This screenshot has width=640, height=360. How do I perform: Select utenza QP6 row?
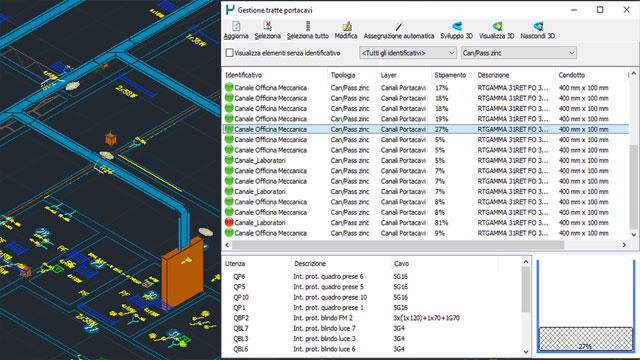(372, 276)
